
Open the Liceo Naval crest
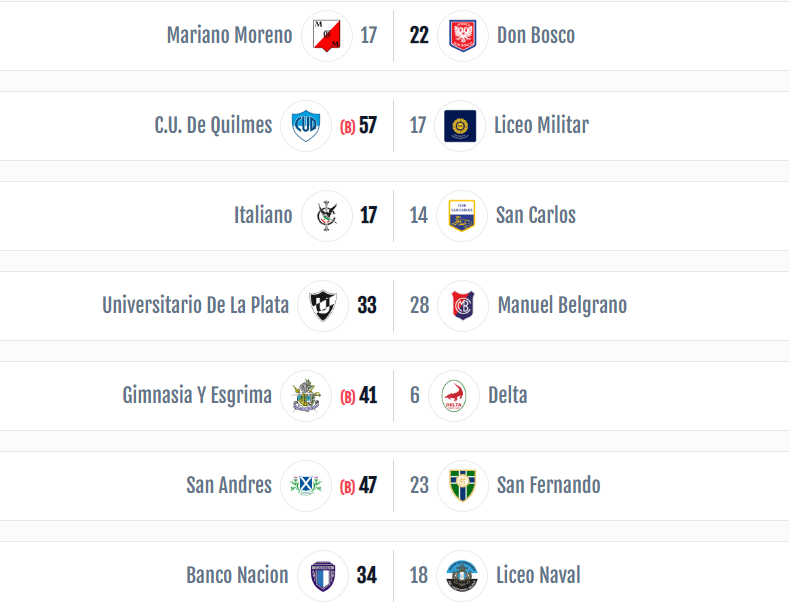[461, 576]
